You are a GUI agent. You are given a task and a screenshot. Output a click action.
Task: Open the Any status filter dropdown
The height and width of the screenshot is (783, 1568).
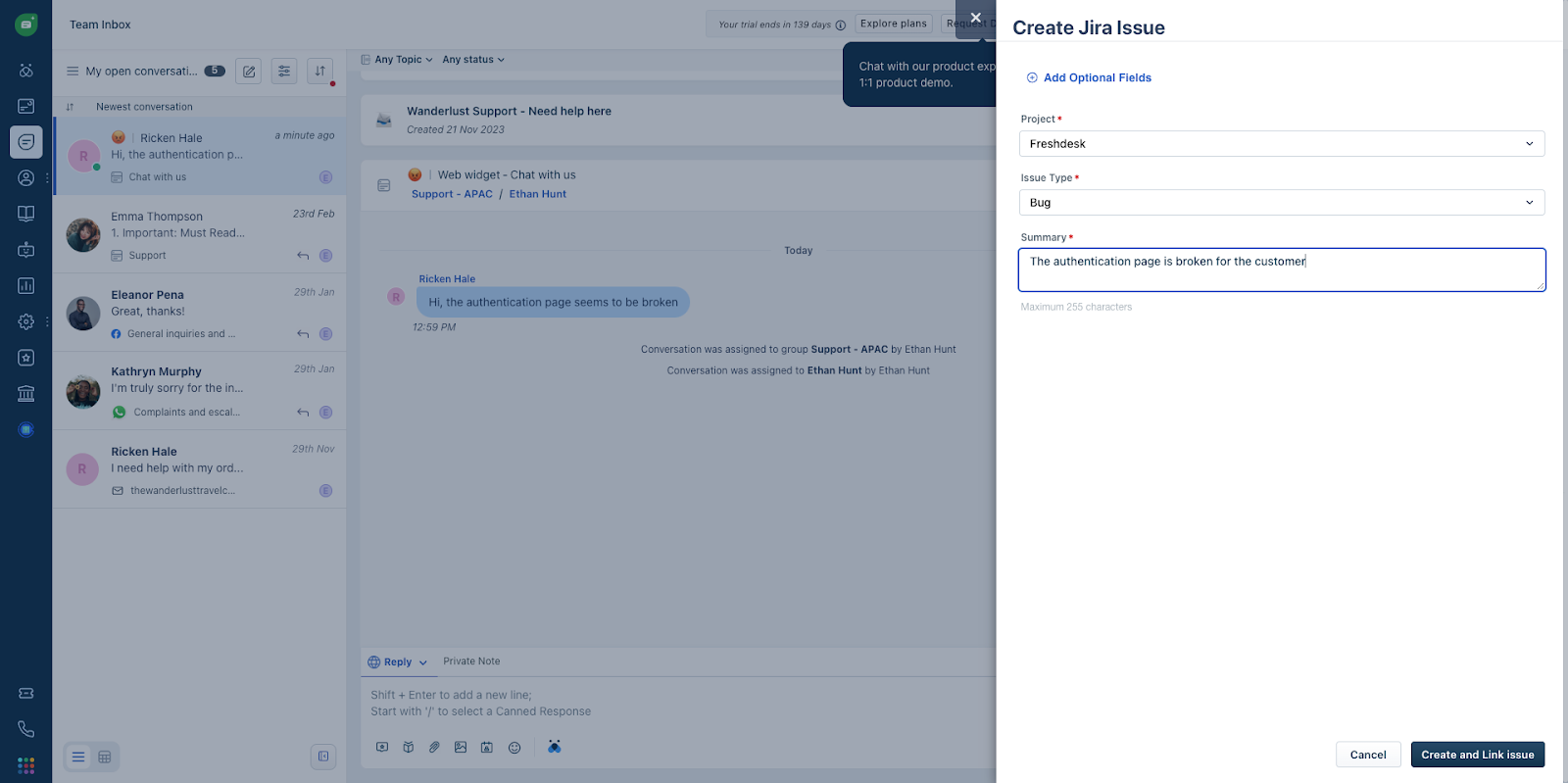click(x=473, y=60)
